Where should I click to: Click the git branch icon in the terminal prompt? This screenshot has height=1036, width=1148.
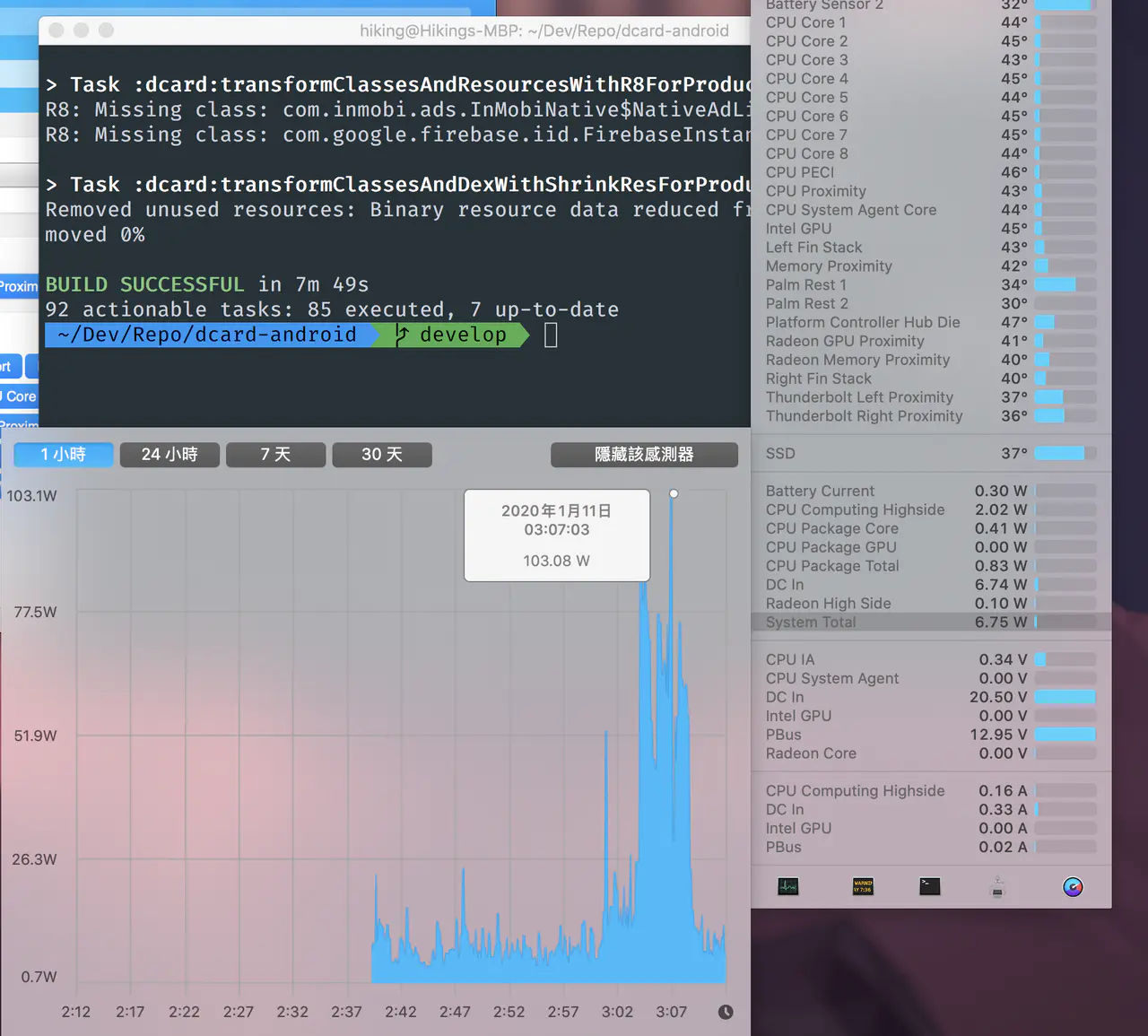(x=402, y=335)
